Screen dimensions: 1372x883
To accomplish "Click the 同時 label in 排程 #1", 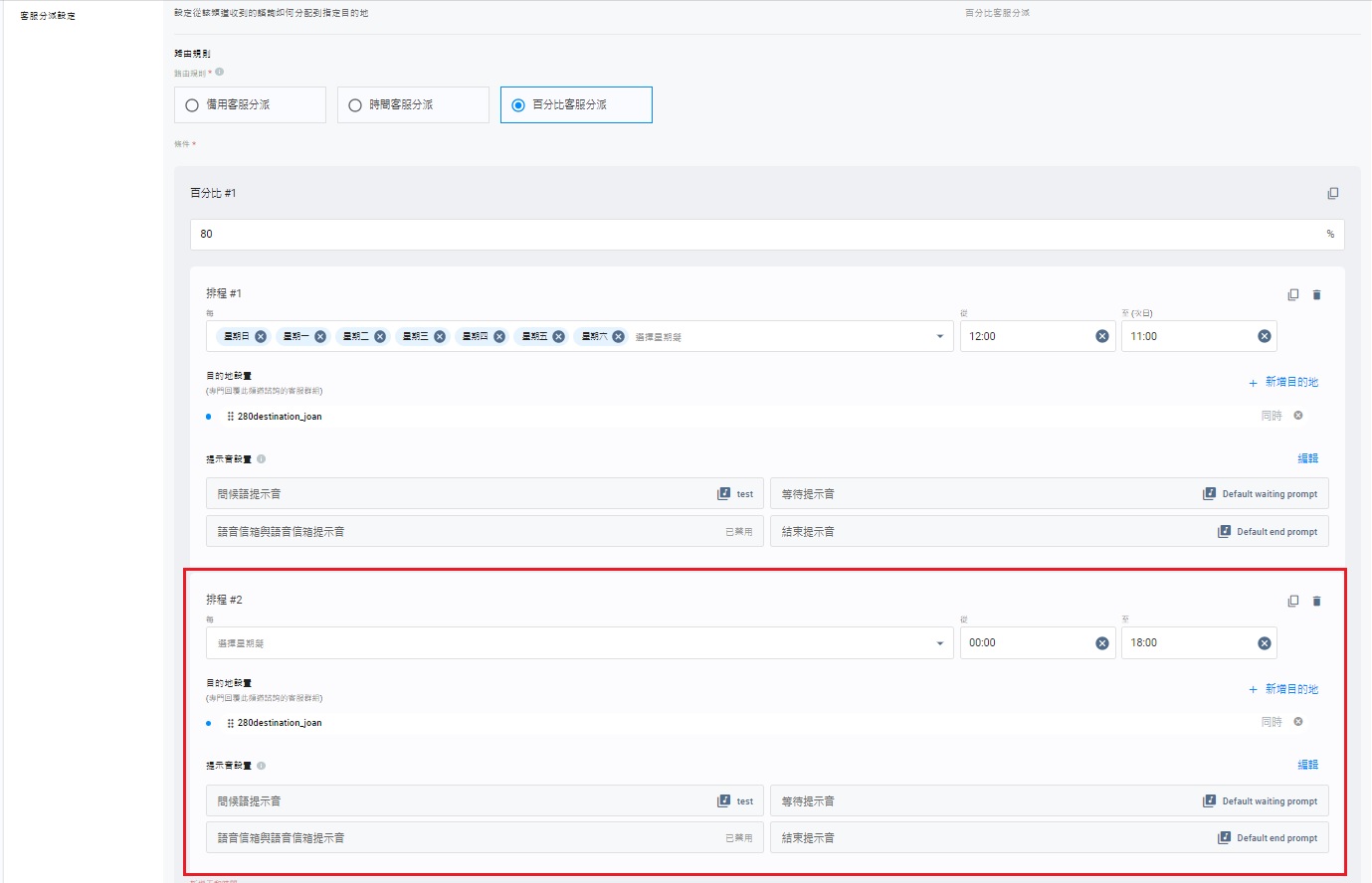I will coord(1272,416).
